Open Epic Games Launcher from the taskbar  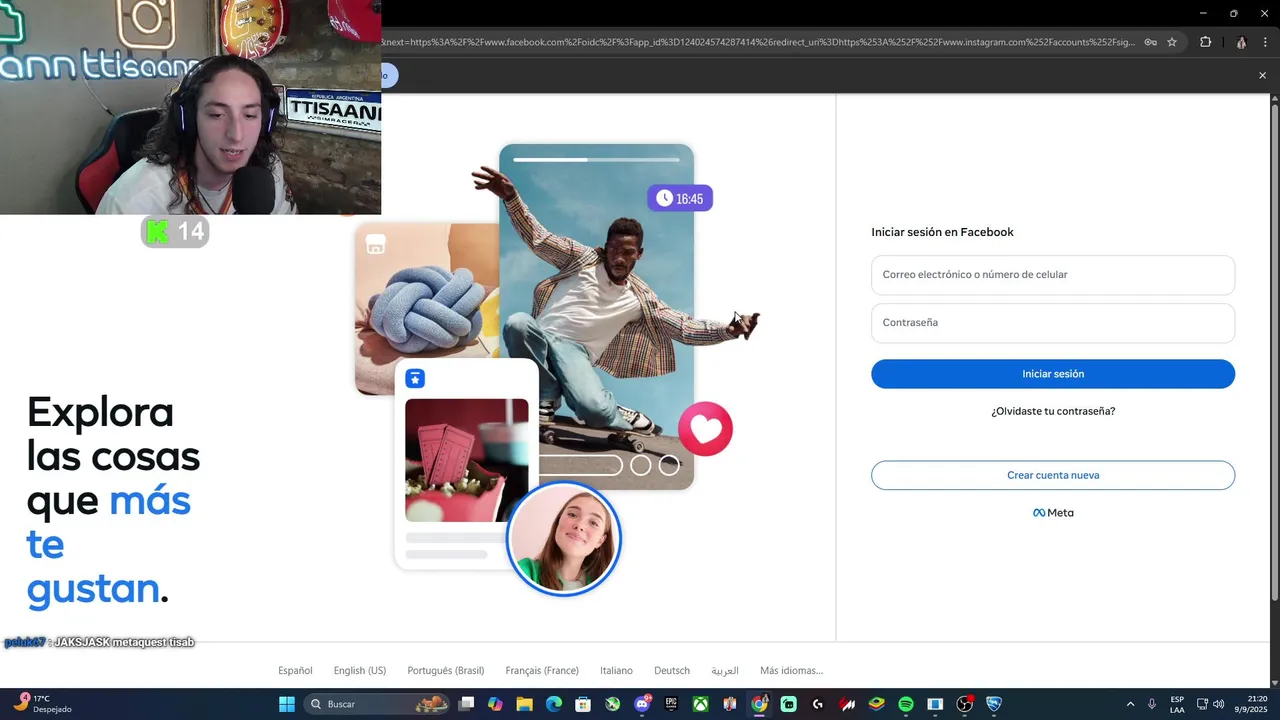pos(672,704)
